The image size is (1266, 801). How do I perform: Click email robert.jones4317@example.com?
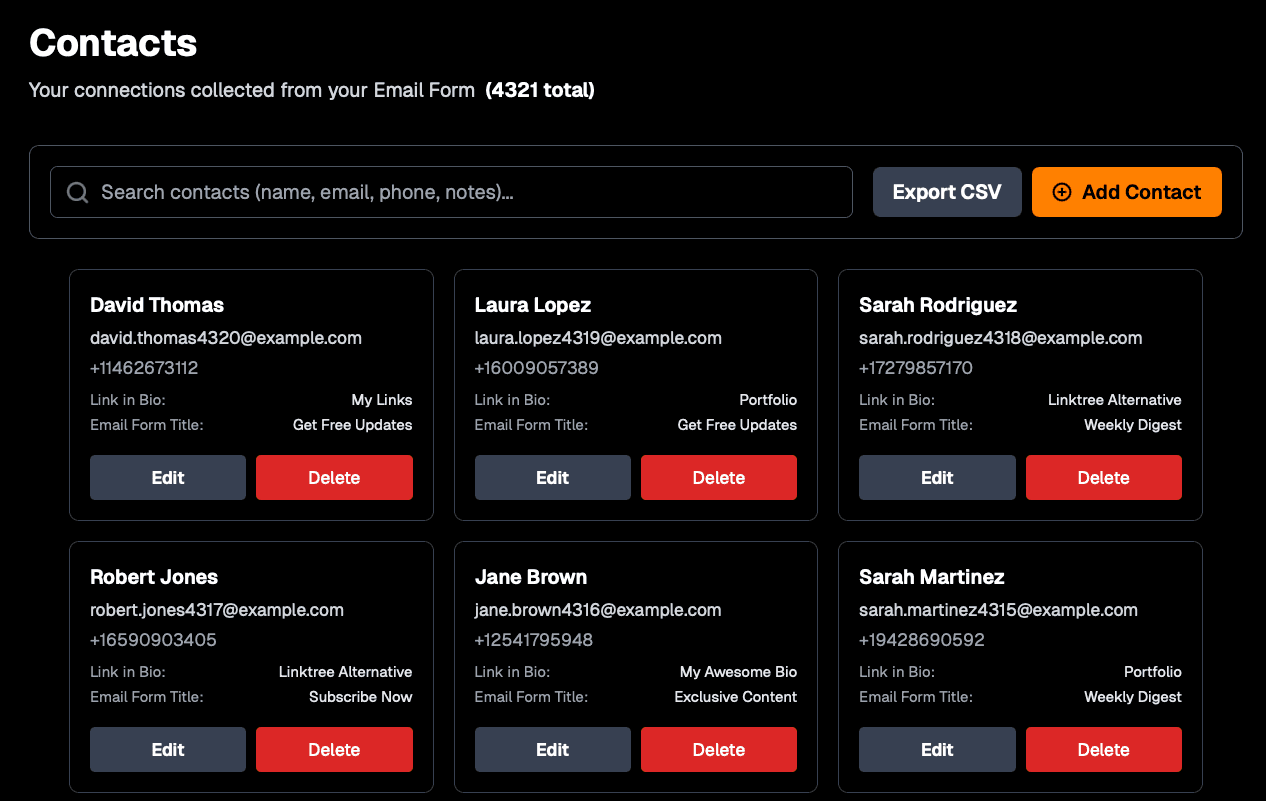(x=217, y=610)
